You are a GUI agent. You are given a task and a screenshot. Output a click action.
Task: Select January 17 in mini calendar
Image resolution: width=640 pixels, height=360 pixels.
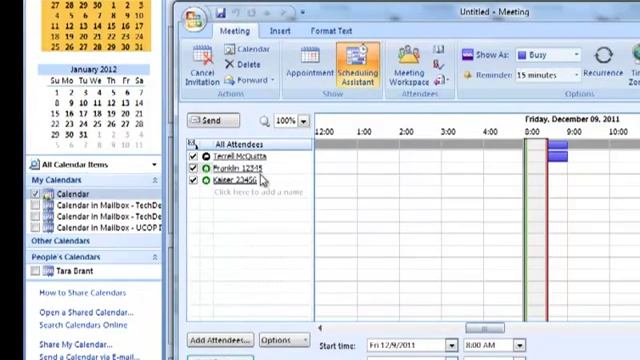click(83, 114)
